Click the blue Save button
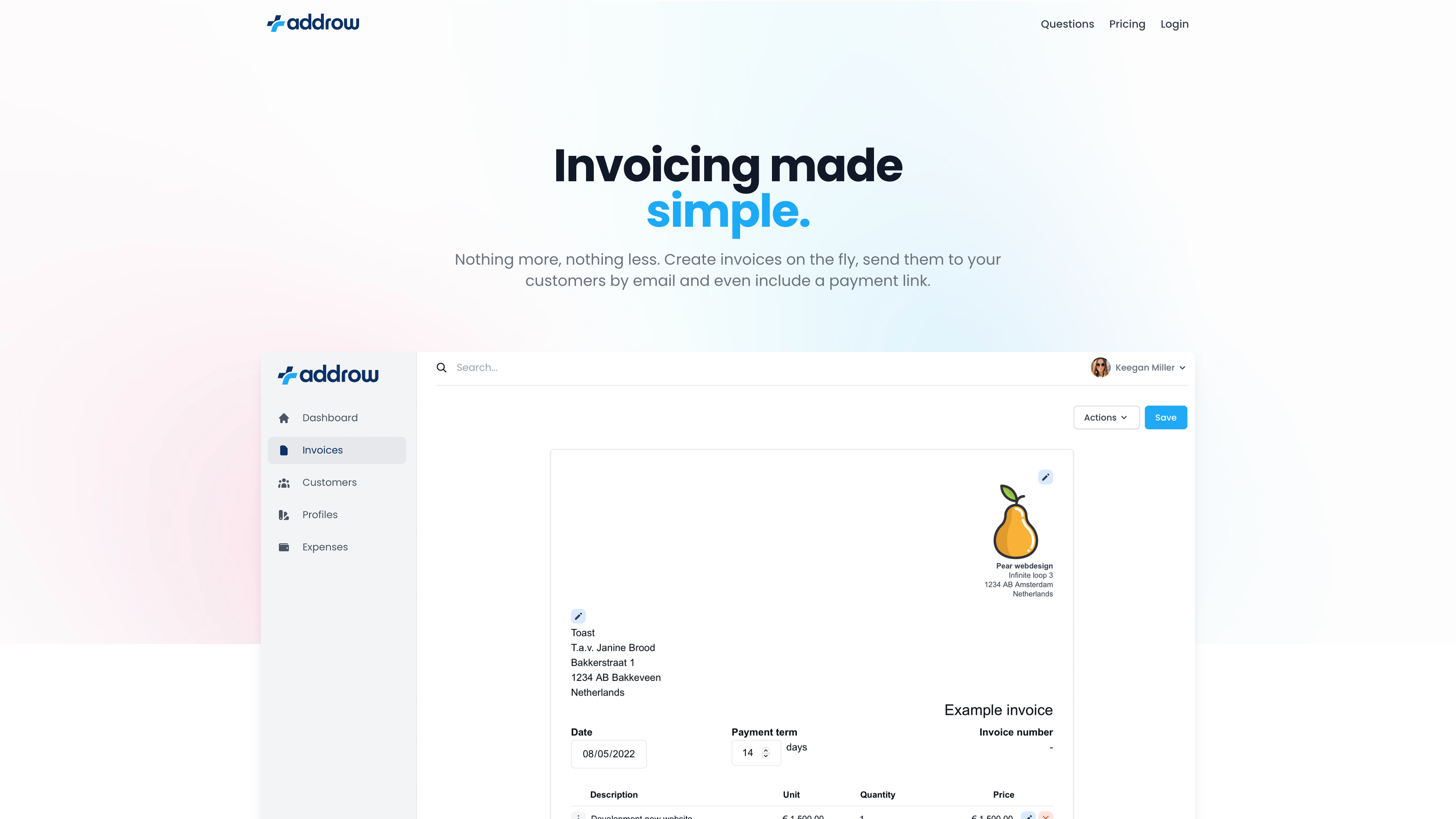 [1166, 417]
